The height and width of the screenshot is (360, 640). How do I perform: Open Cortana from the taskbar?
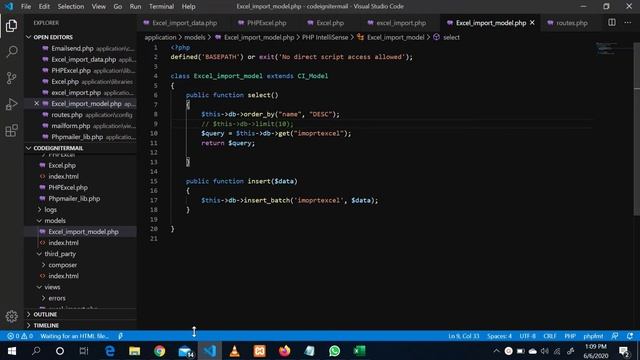[60, 351]
